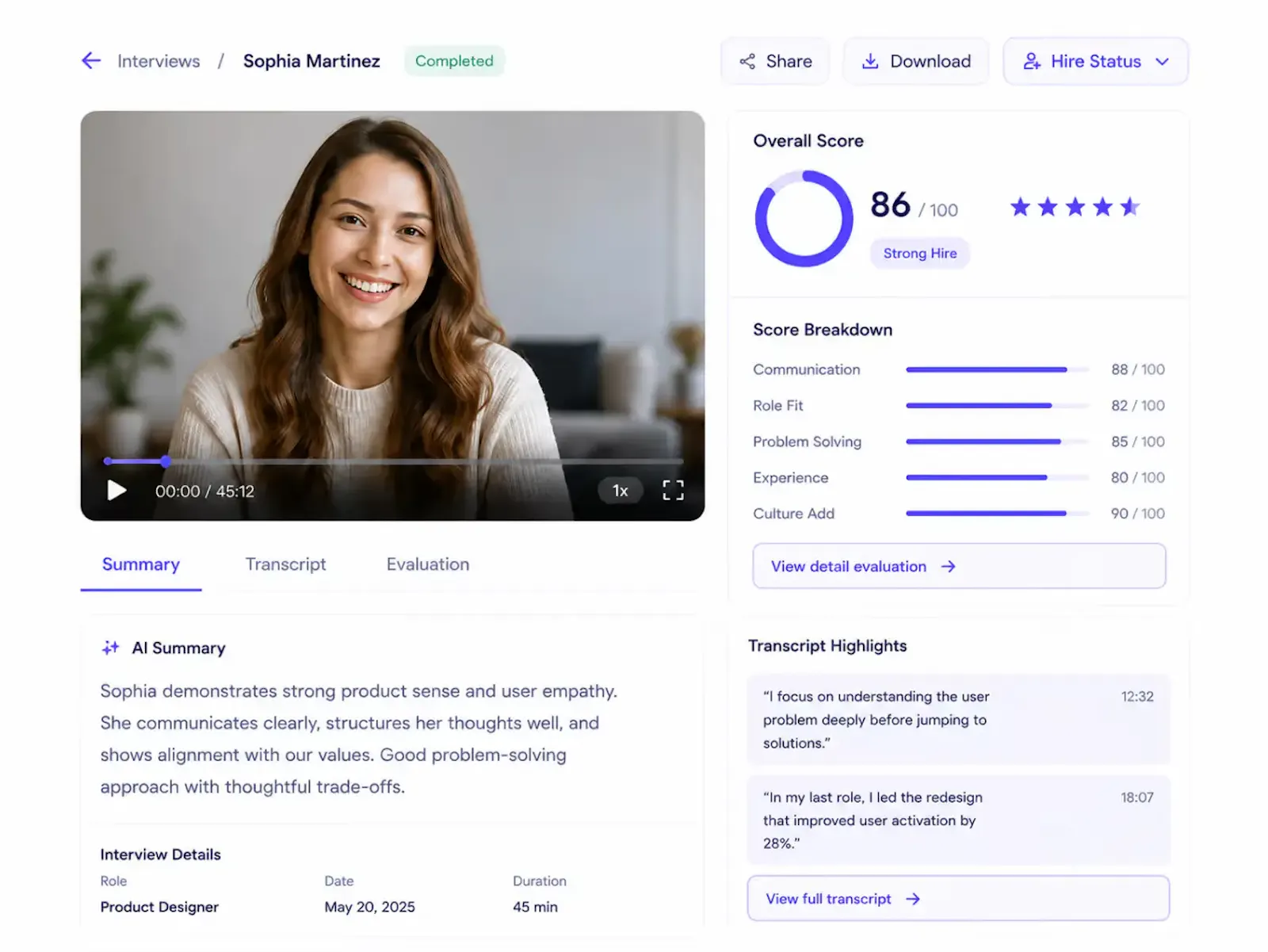
Task: Switch to the Evaluation tab
Action: [428, 564]
